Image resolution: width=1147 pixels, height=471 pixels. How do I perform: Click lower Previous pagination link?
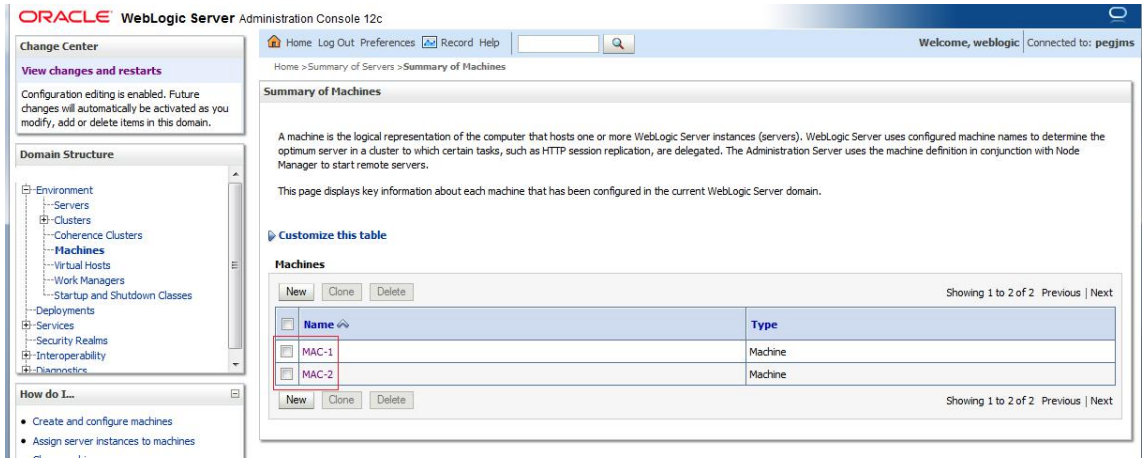1061,401
